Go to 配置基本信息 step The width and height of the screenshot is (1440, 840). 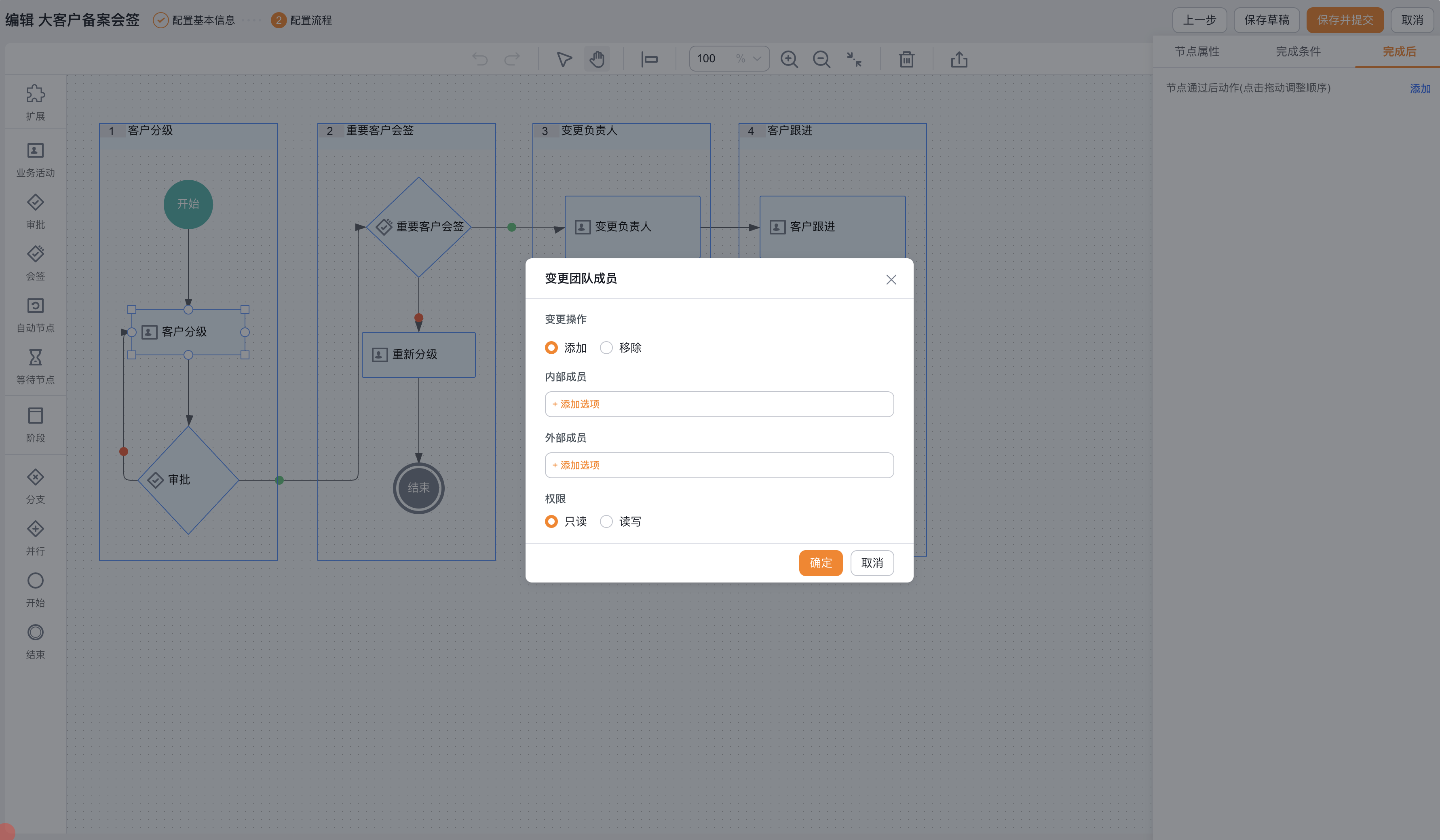coord(194,20)
